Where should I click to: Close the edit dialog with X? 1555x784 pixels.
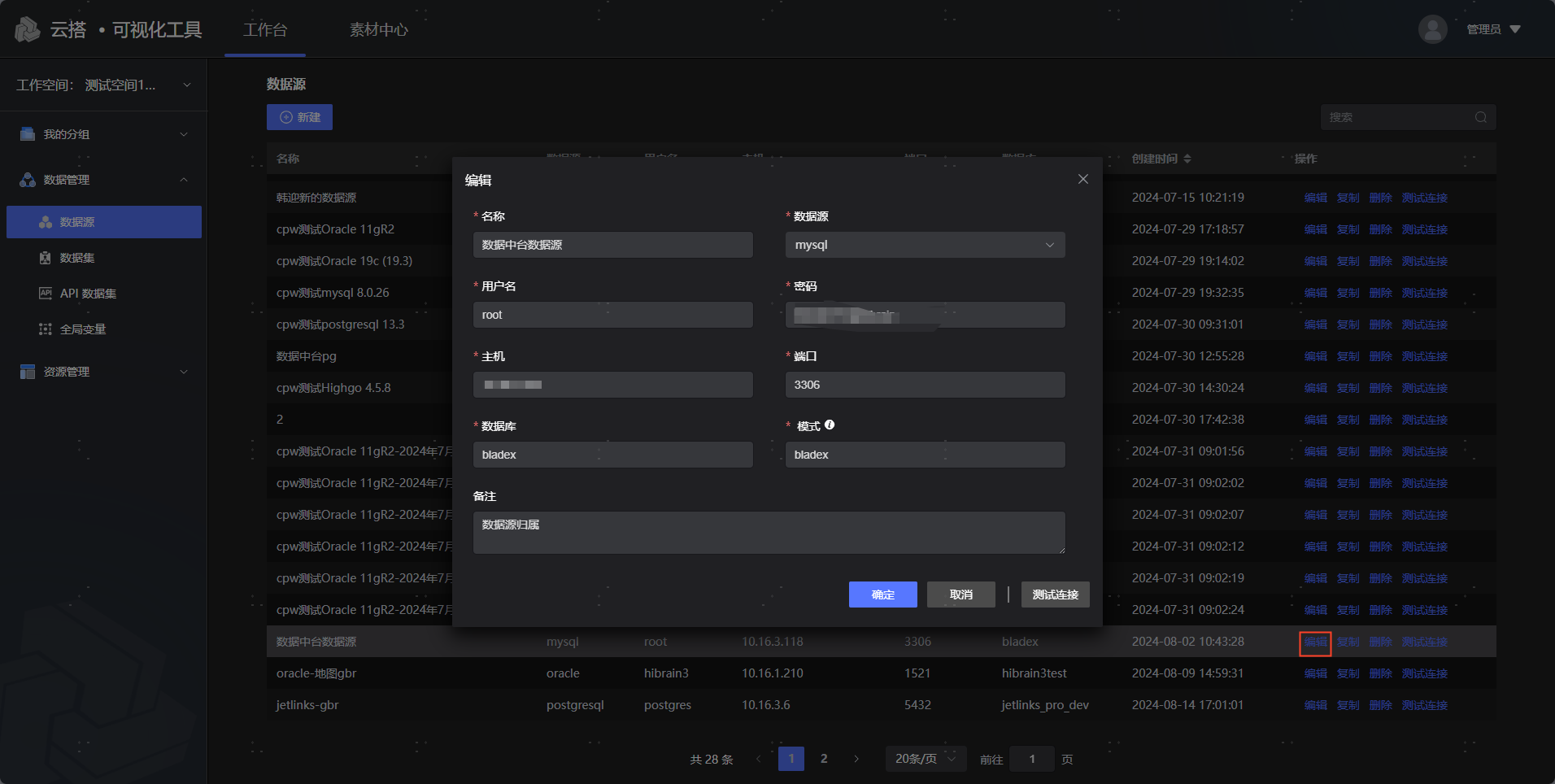[1082, 179]
